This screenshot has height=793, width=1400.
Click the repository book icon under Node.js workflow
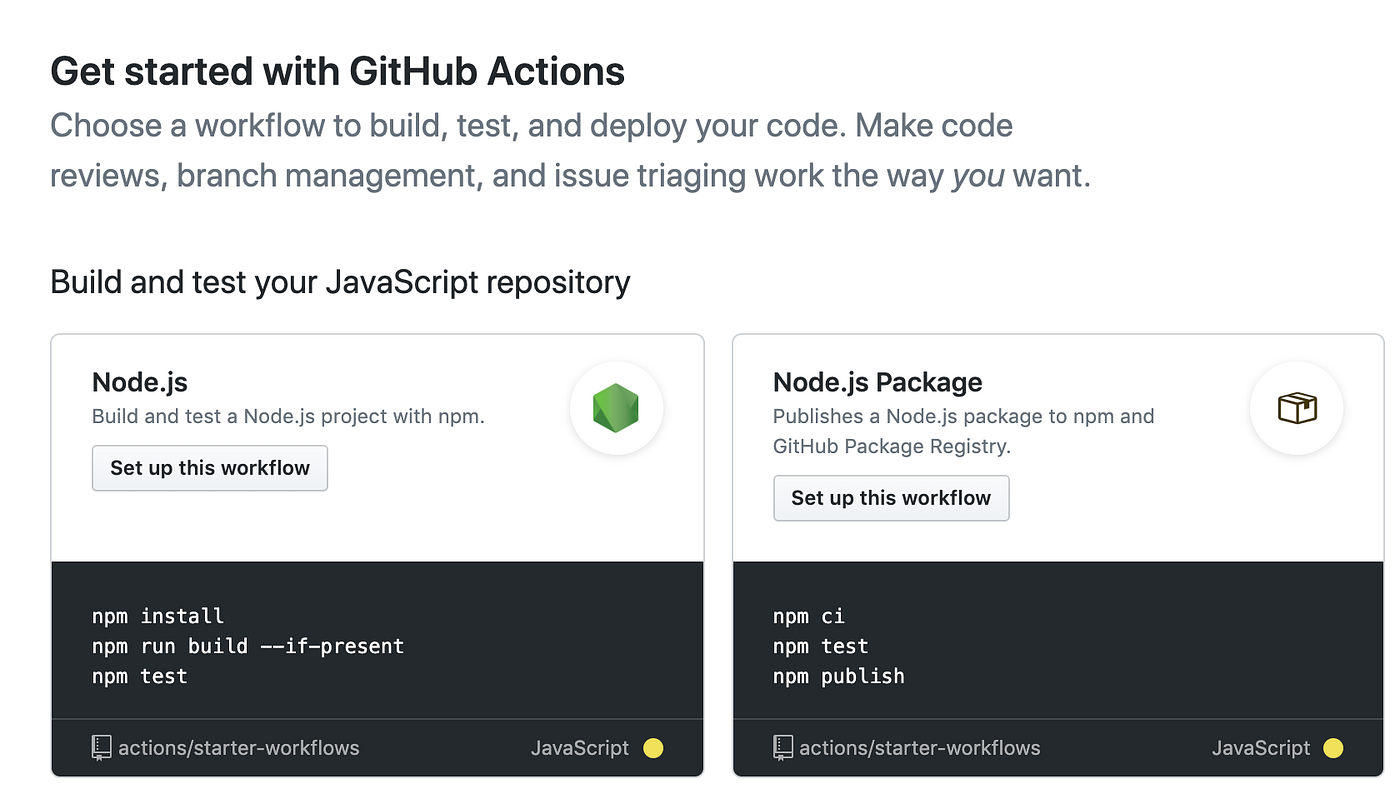coord(101,747)
